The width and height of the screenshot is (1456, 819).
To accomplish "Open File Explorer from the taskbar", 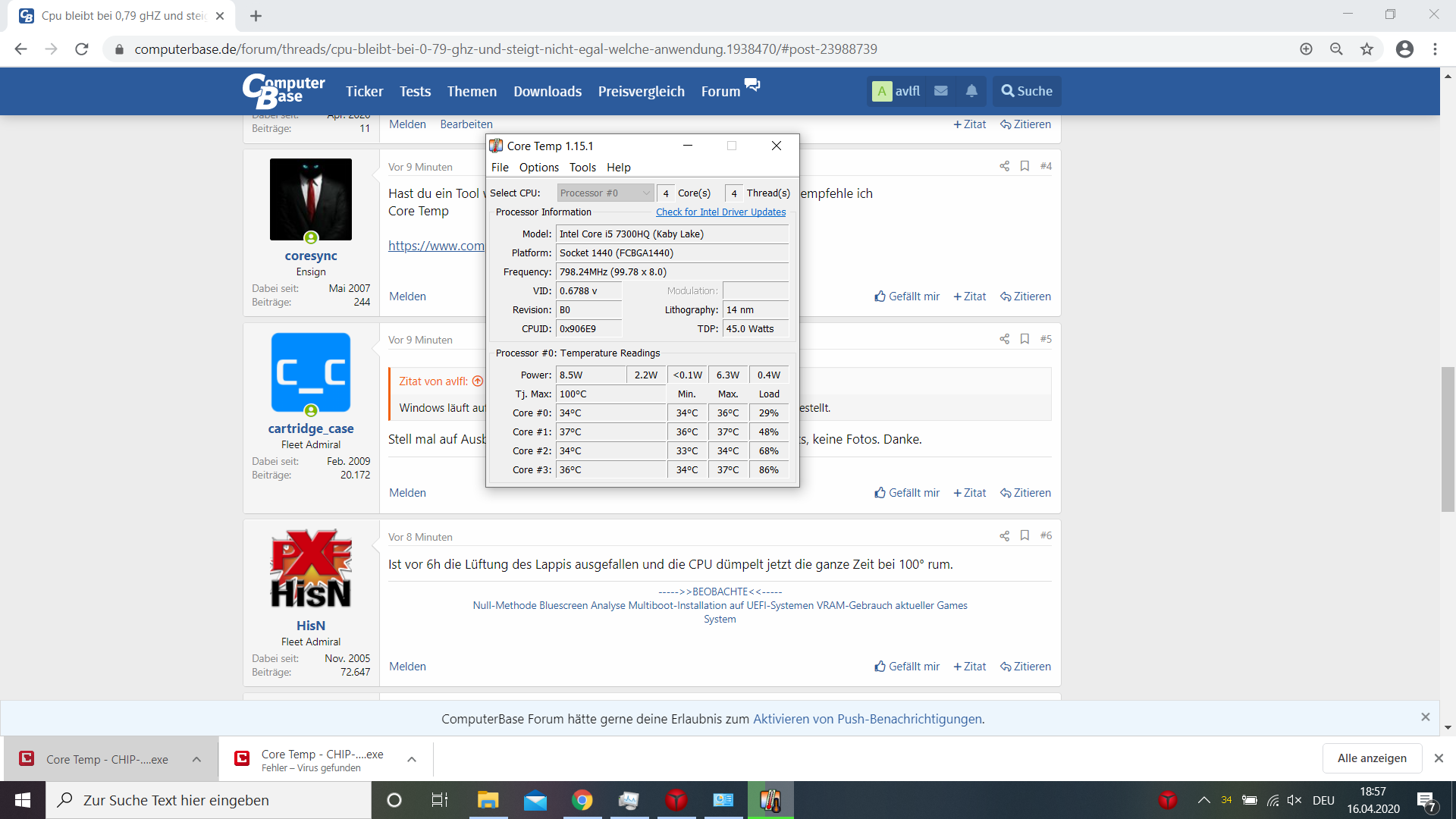I will [x=488, y=800].
